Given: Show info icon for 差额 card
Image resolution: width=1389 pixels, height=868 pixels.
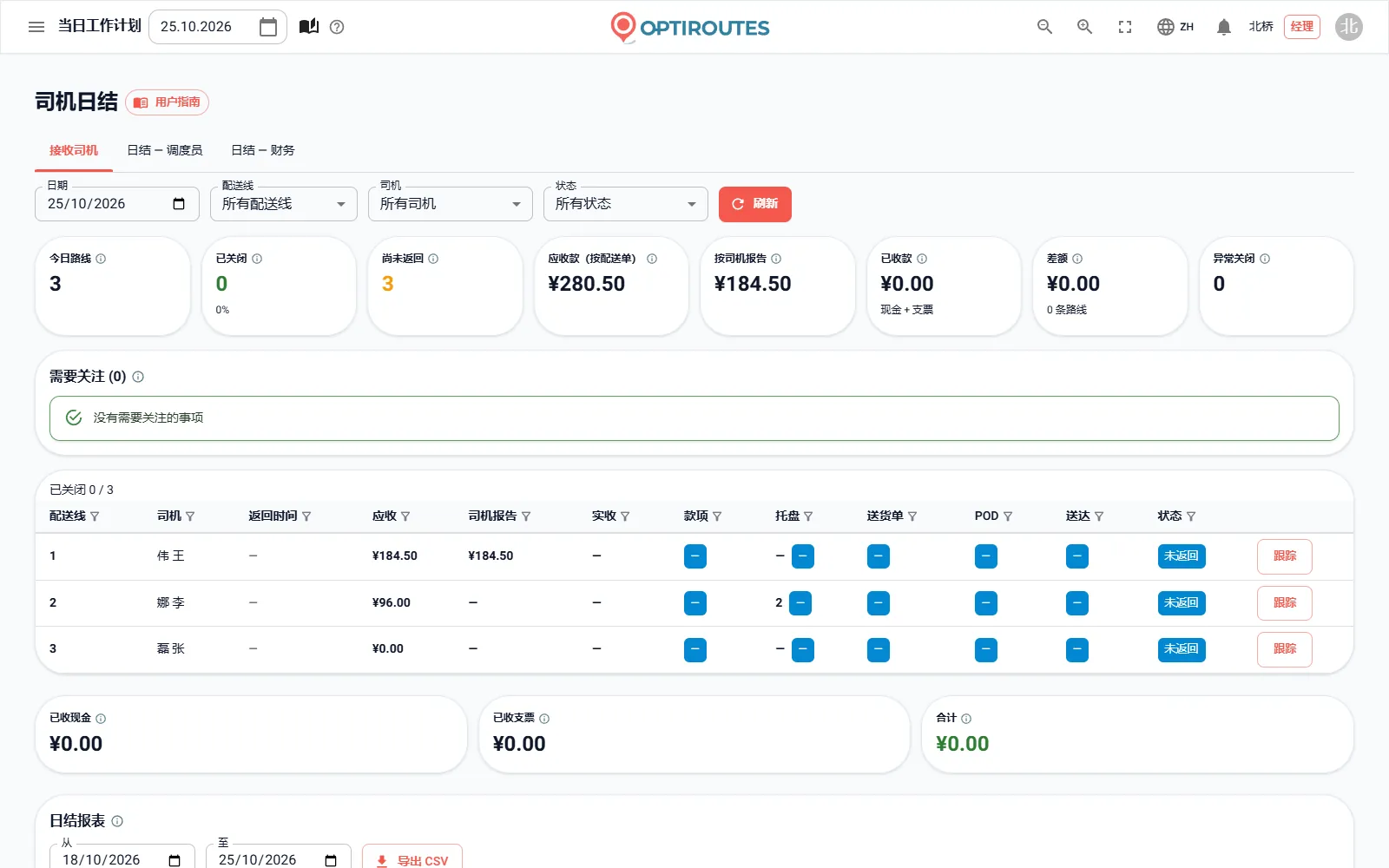Looking at the screenshot, I should tap(1077, 259).
